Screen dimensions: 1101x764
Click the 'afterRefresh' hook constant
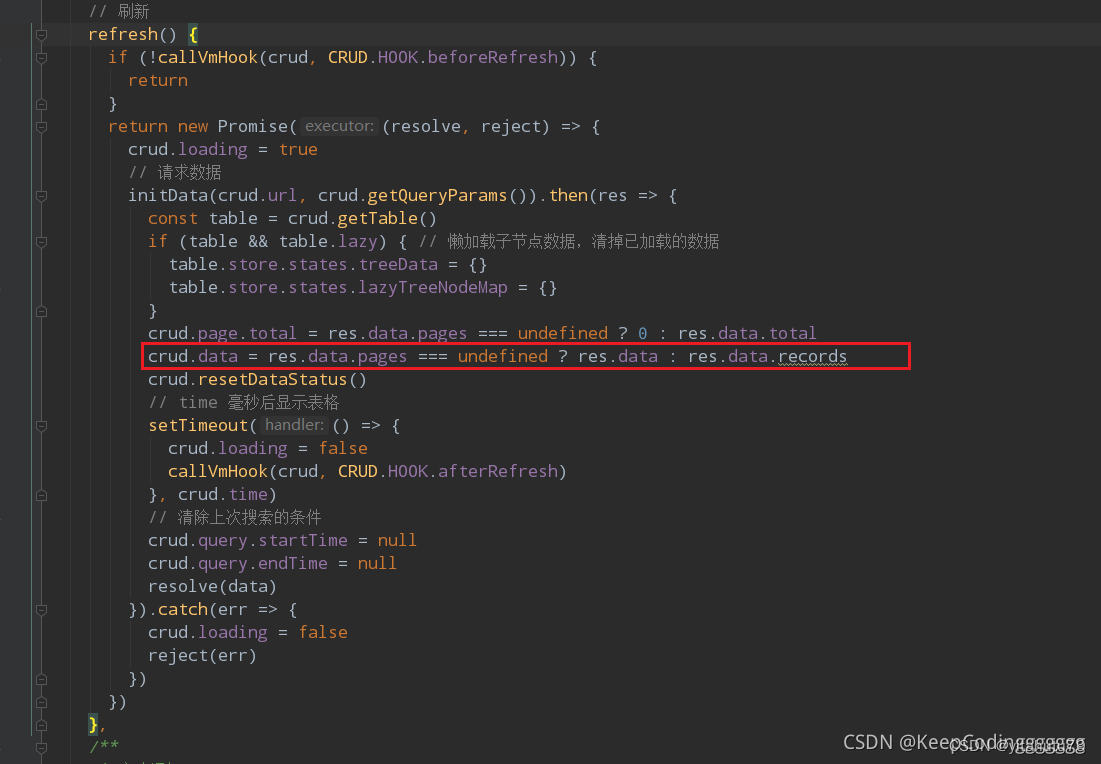[x=497, y=471]
